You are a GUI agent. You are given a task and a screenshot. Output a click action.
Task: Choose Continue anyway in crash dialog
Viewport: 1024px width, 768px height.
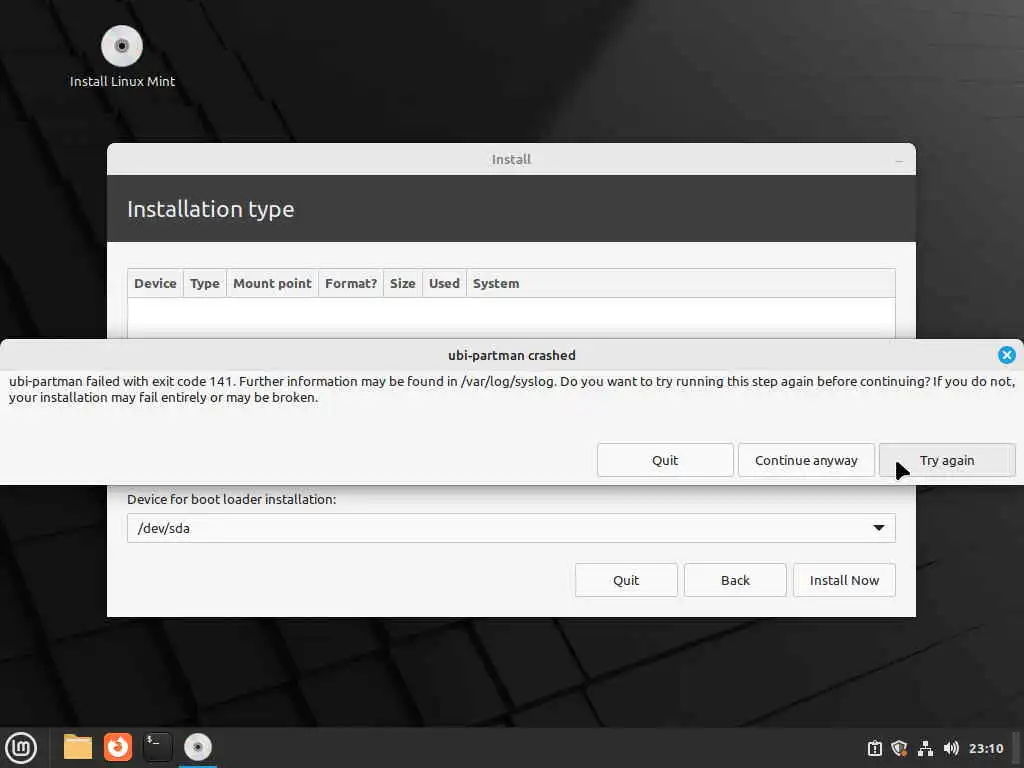806,460
